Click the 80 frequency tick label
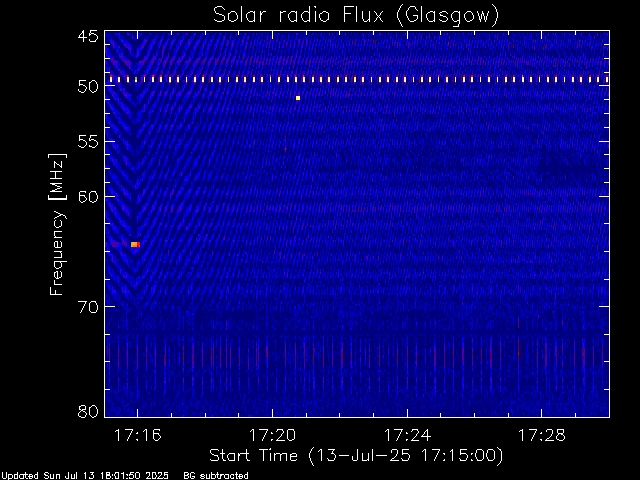Image resolution: width=640 pixels, height=480 pixels. 88,411
